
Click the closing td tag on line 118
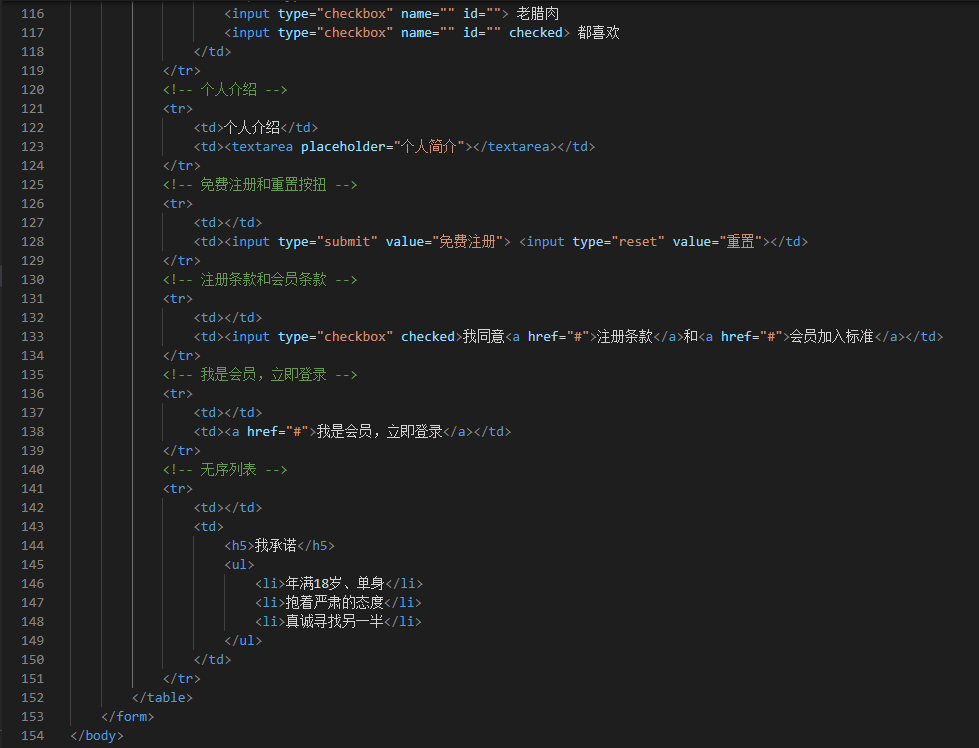(x=212, y=52)
